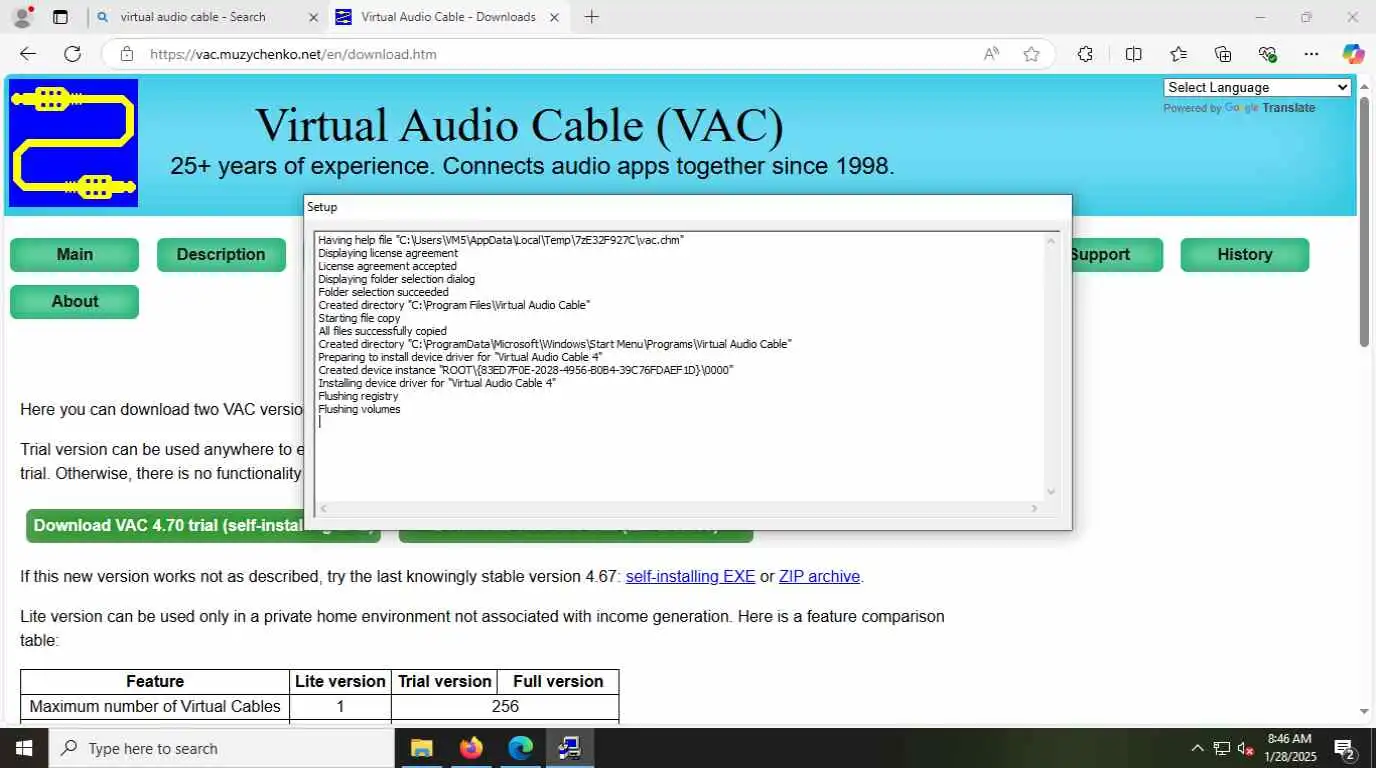Viewport: 1376px width, 768px height.
Task: Click Setup log horizontal scrollbar right arrow
Action: point(1035,508)
